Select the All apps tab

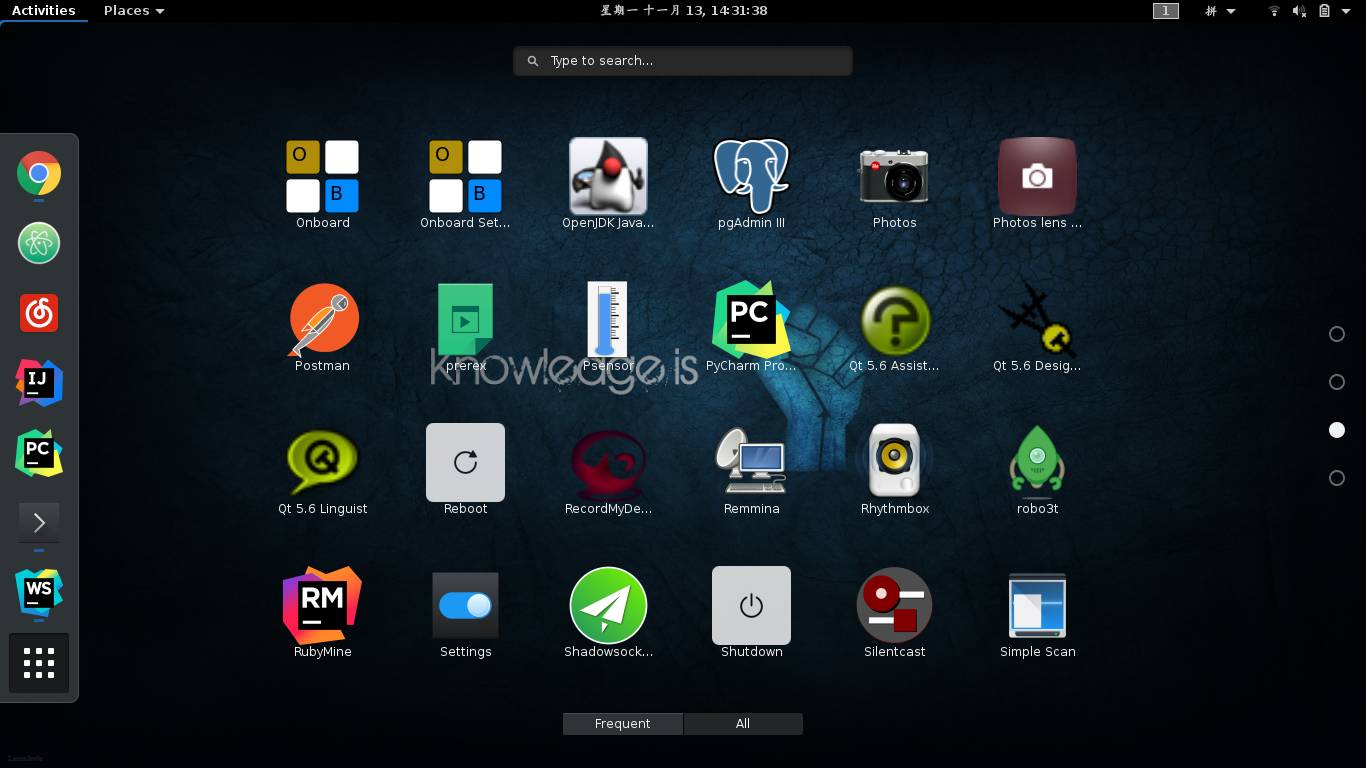click(x=743, y=724)
